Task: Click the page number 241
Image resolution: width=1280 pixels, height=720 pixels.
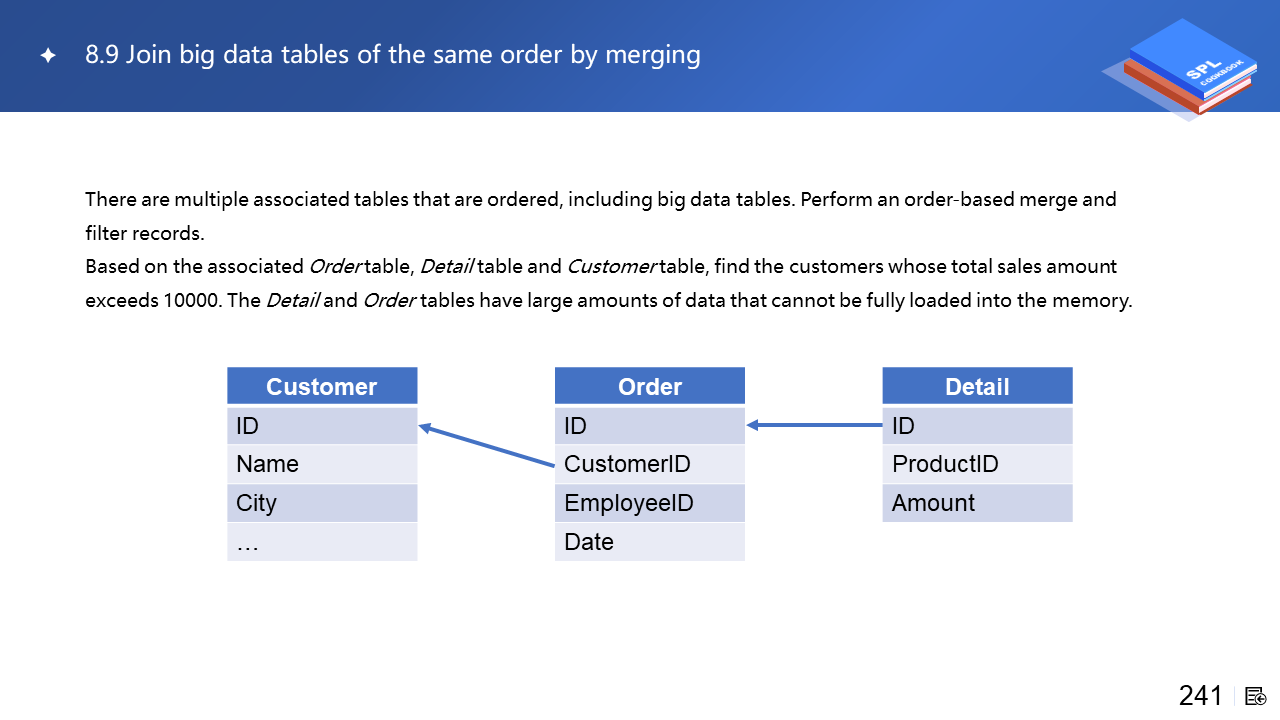Action: (x=1200, y=696)
